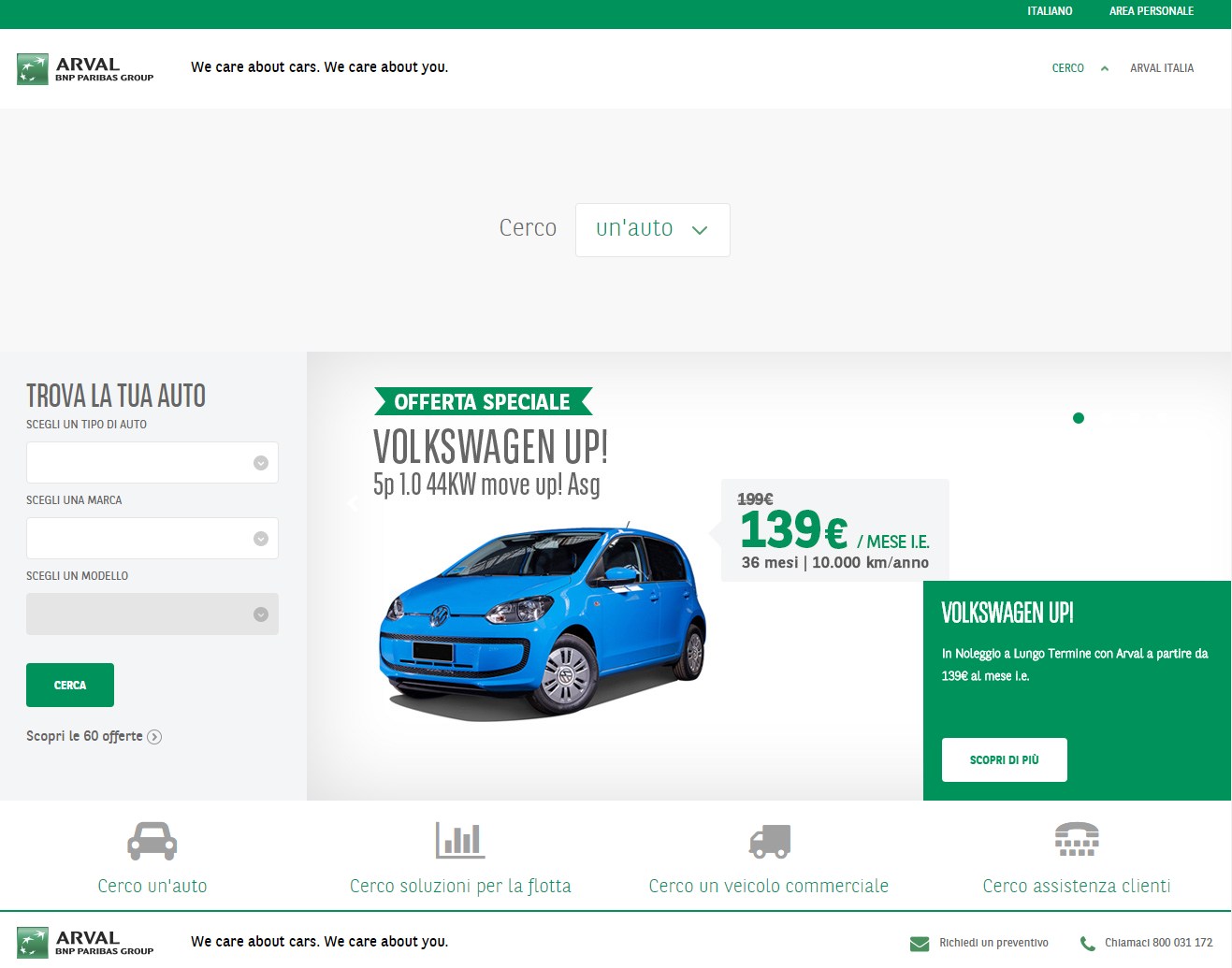The height and width of the screenshot is (968, 1232).
Task: Click the phone icon beside Chiamaci
Action: pos(1087,944)
